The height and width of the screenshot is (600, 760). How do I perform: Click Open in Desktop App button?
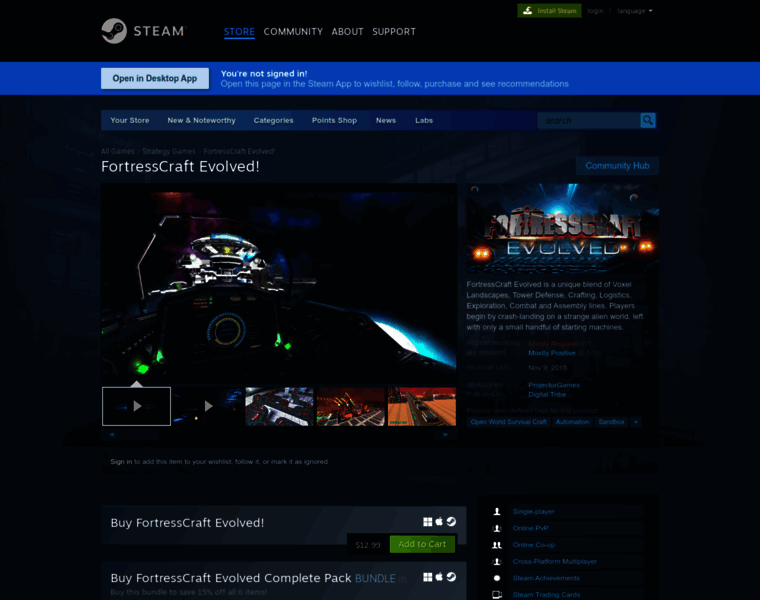(x=155, y=78)
